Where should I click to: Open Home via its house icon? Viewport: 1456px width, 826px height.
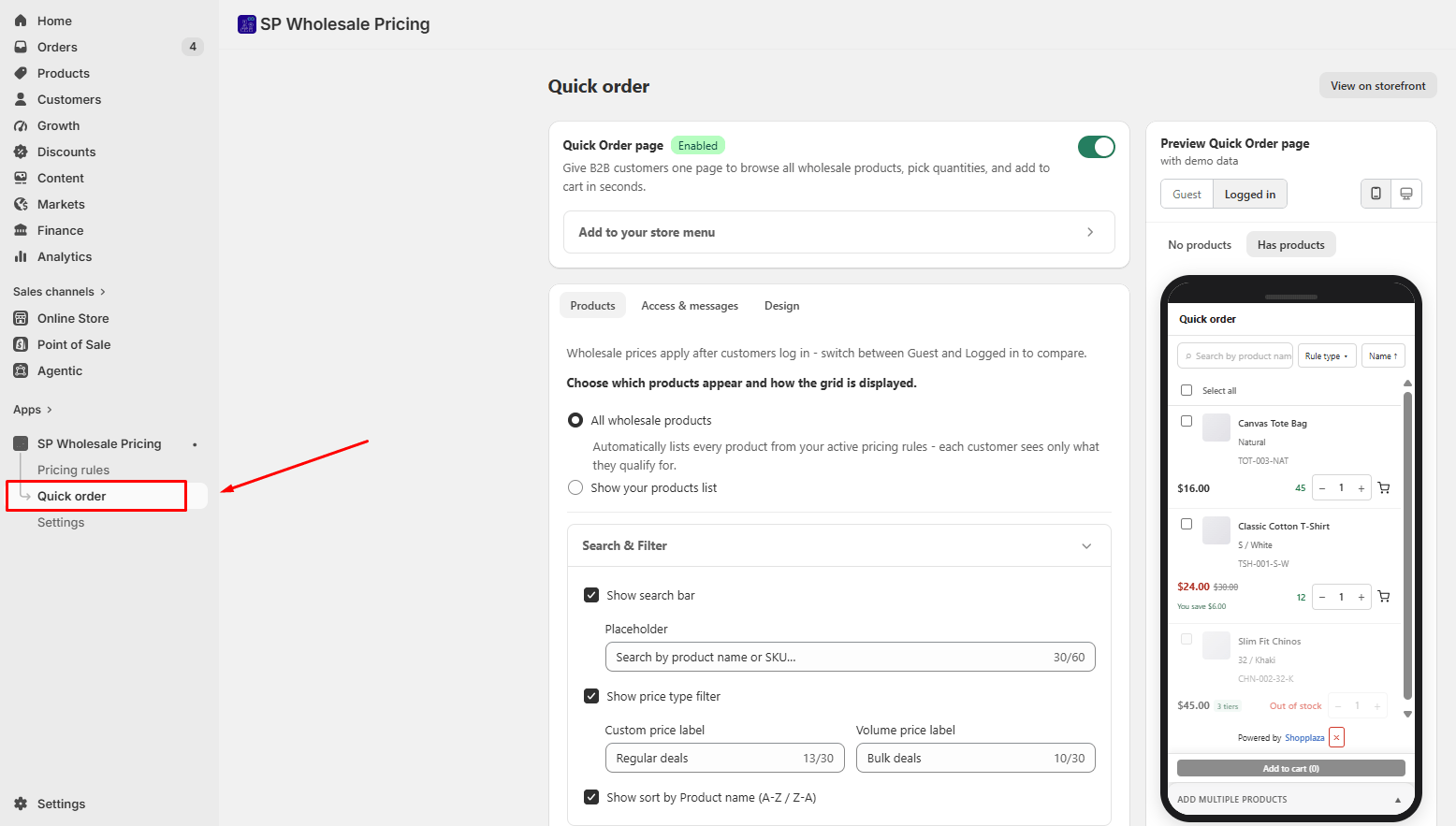pos(21,21)
